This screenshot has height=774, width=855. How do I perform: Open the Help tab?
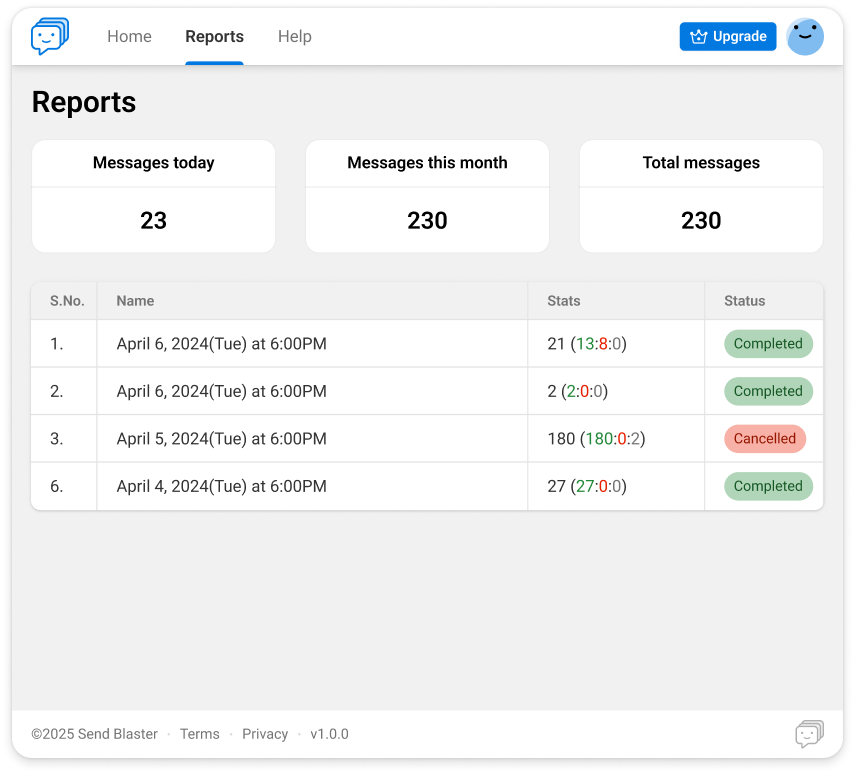(294, 37)
